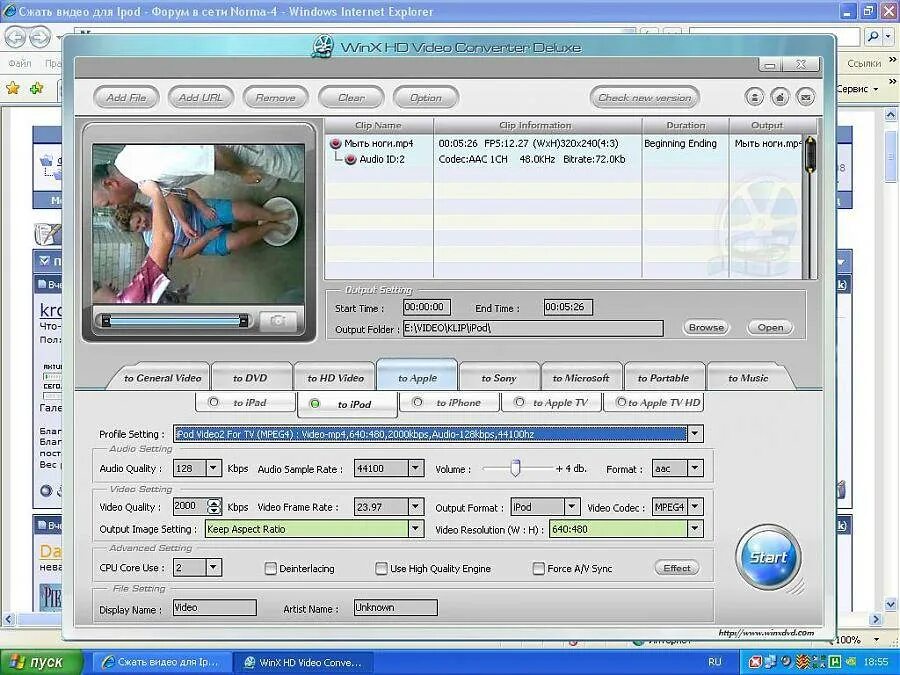This screenshot has width=900, height=675.
Task: Select the to Apple TV HD radio option
Action: [620, 402]
